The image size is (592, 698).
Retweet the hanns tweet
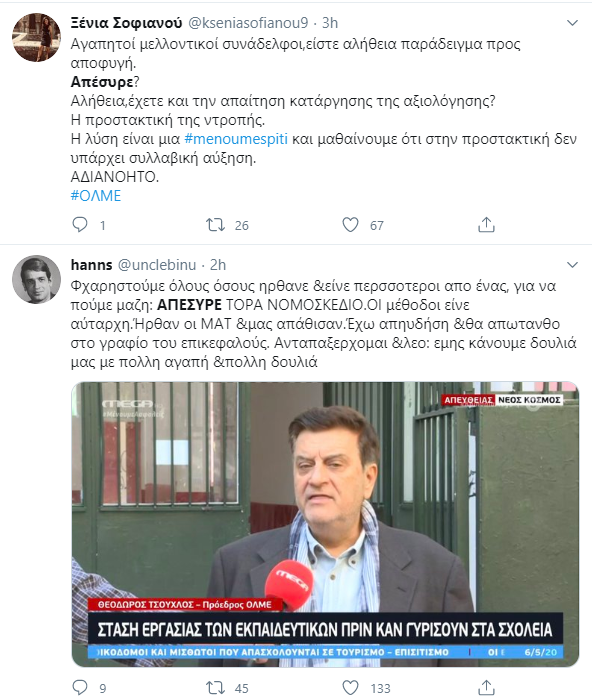(x=215, y=688)
